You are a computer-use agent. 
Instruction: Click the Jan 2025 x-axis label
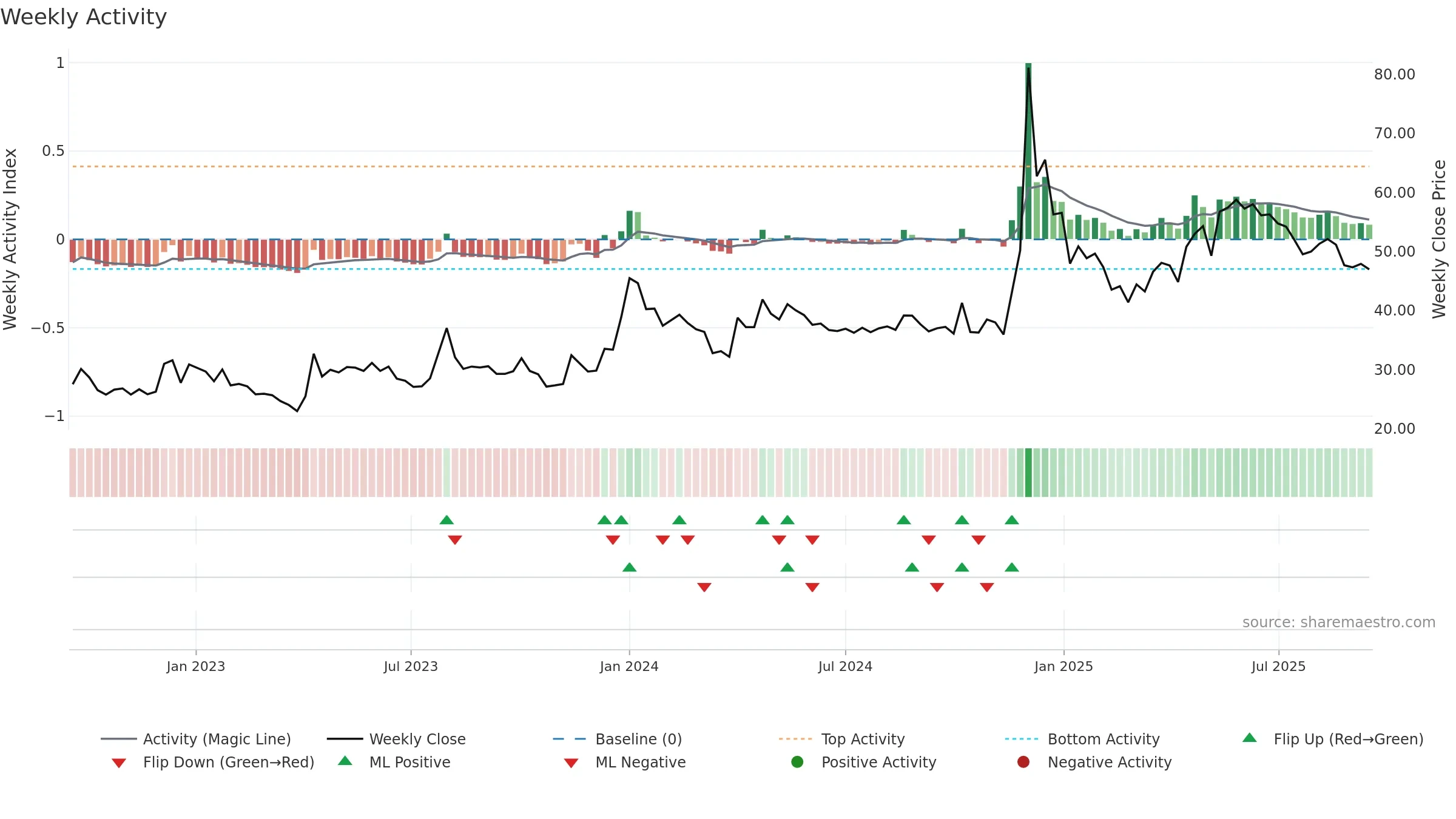click(x=1063, y=666)
